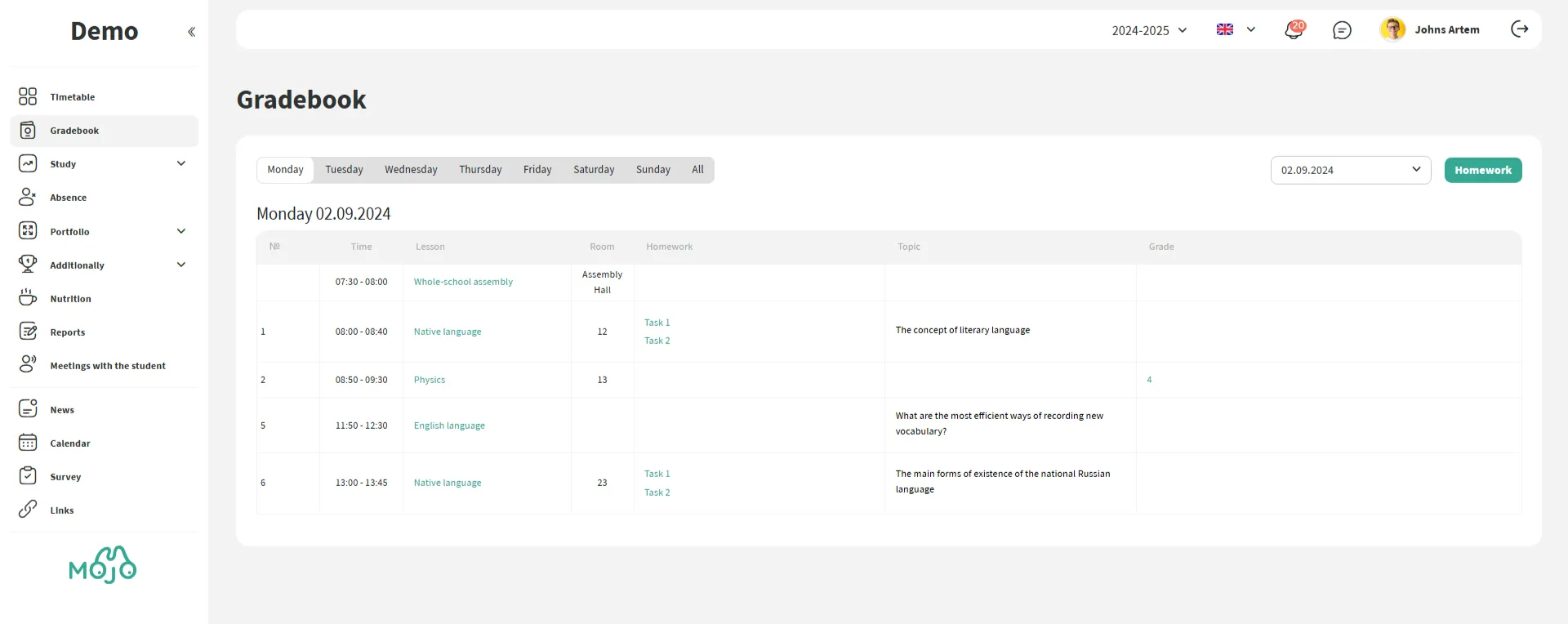Open Calendar icon in sidebar

tap(28, 443)
